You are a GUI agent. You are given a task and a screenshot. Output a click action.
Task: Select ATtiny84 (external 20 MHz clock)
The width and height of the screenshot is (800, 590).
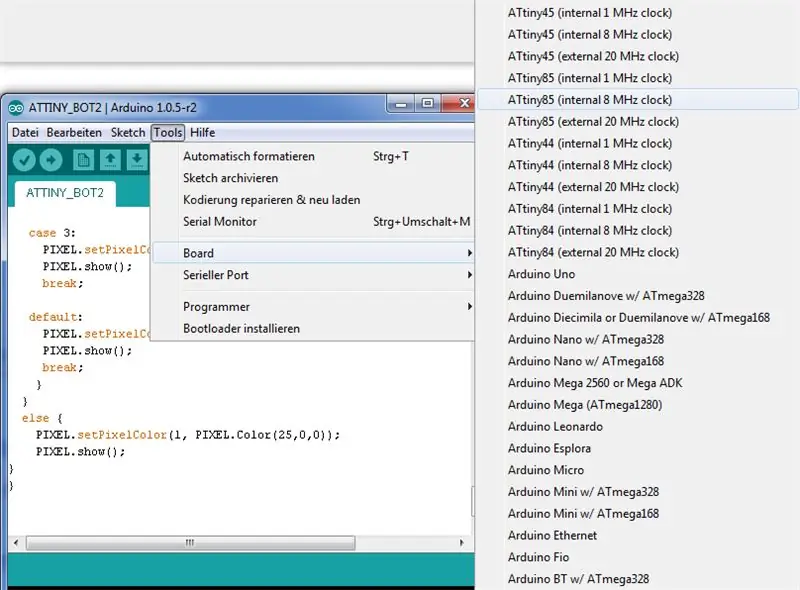638,252
